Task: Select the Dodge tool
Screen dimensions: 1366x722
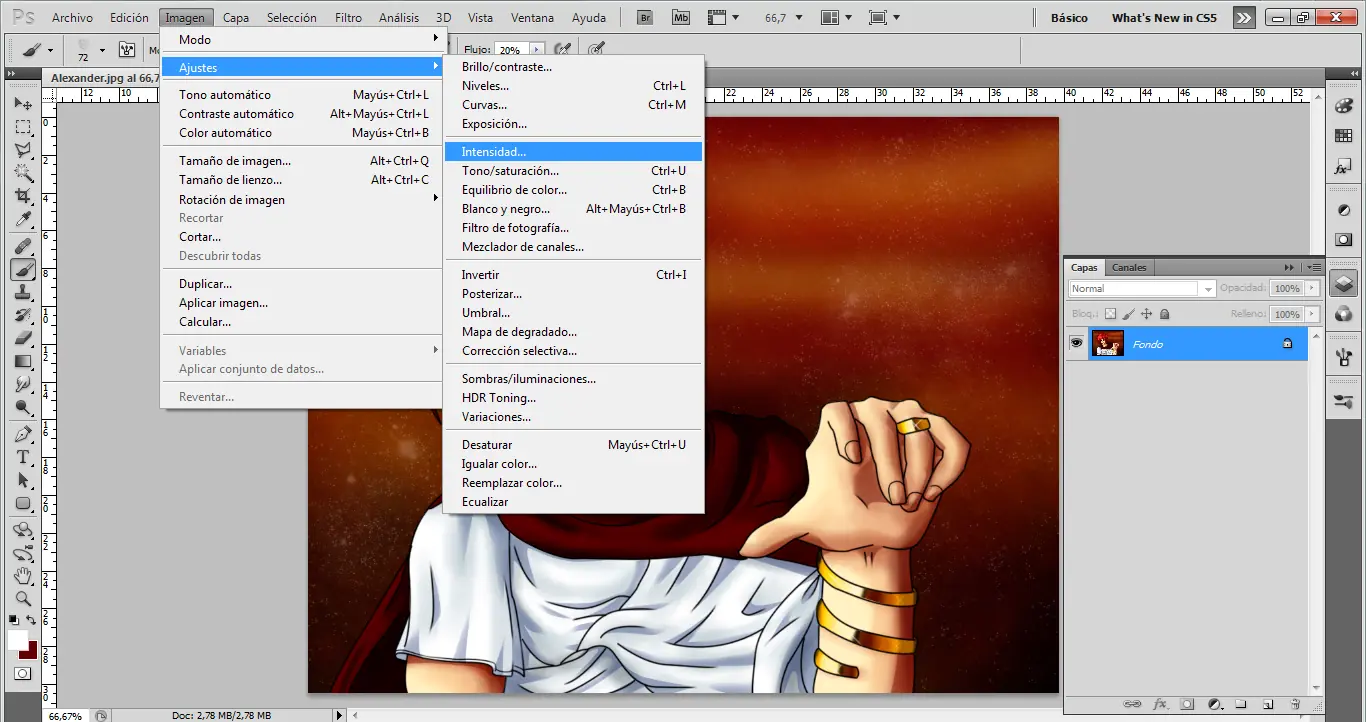Action: coord(23,407)
